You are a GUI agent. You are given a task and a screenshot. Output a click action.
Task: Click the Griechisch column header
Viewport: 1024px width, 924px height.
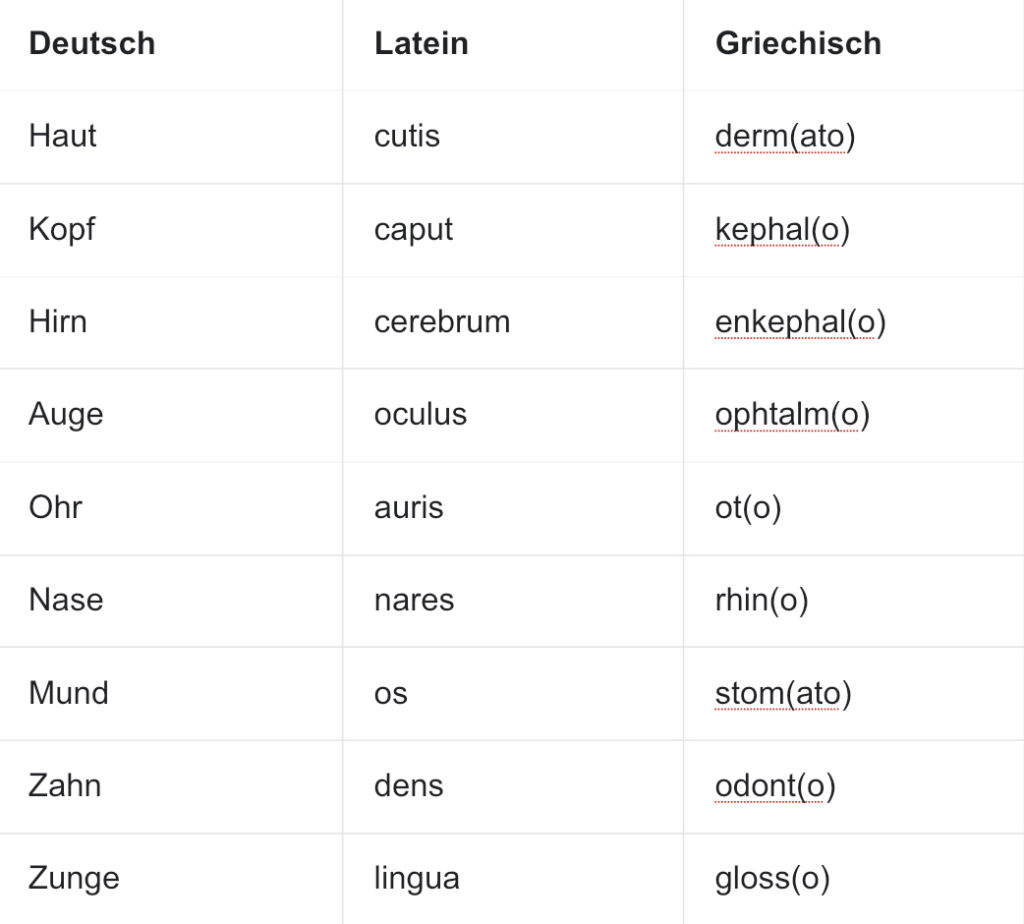798,44
